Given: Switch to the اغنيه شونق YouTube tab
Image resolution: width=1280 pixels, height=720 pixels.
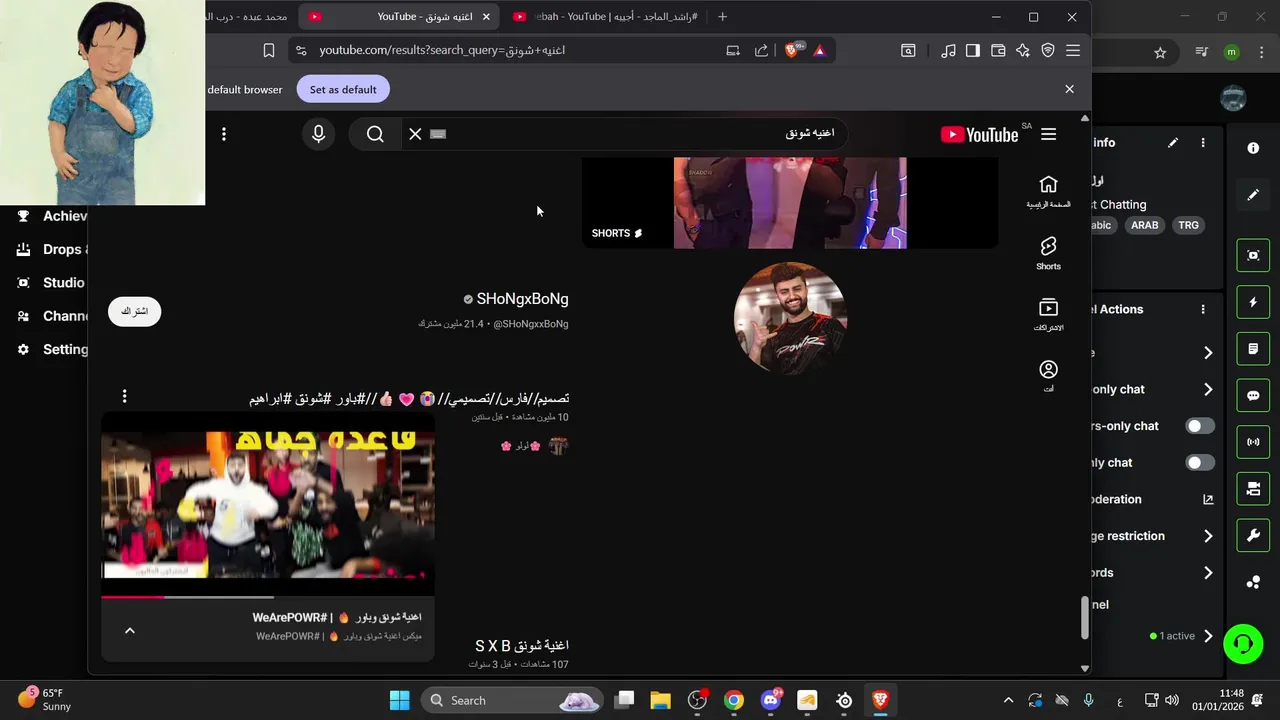Looking at the screenshot, I should pos(399,16).
